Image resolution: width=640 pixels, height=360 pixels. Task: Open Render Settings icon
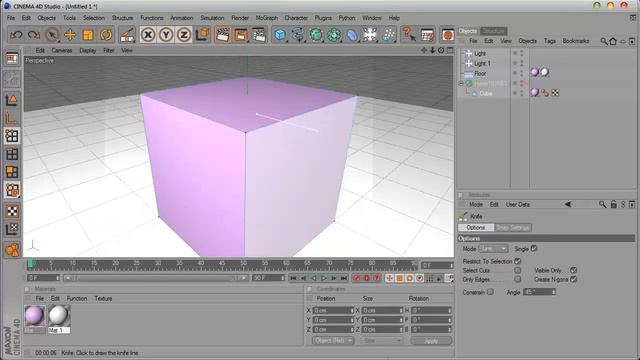click(259, 35)
